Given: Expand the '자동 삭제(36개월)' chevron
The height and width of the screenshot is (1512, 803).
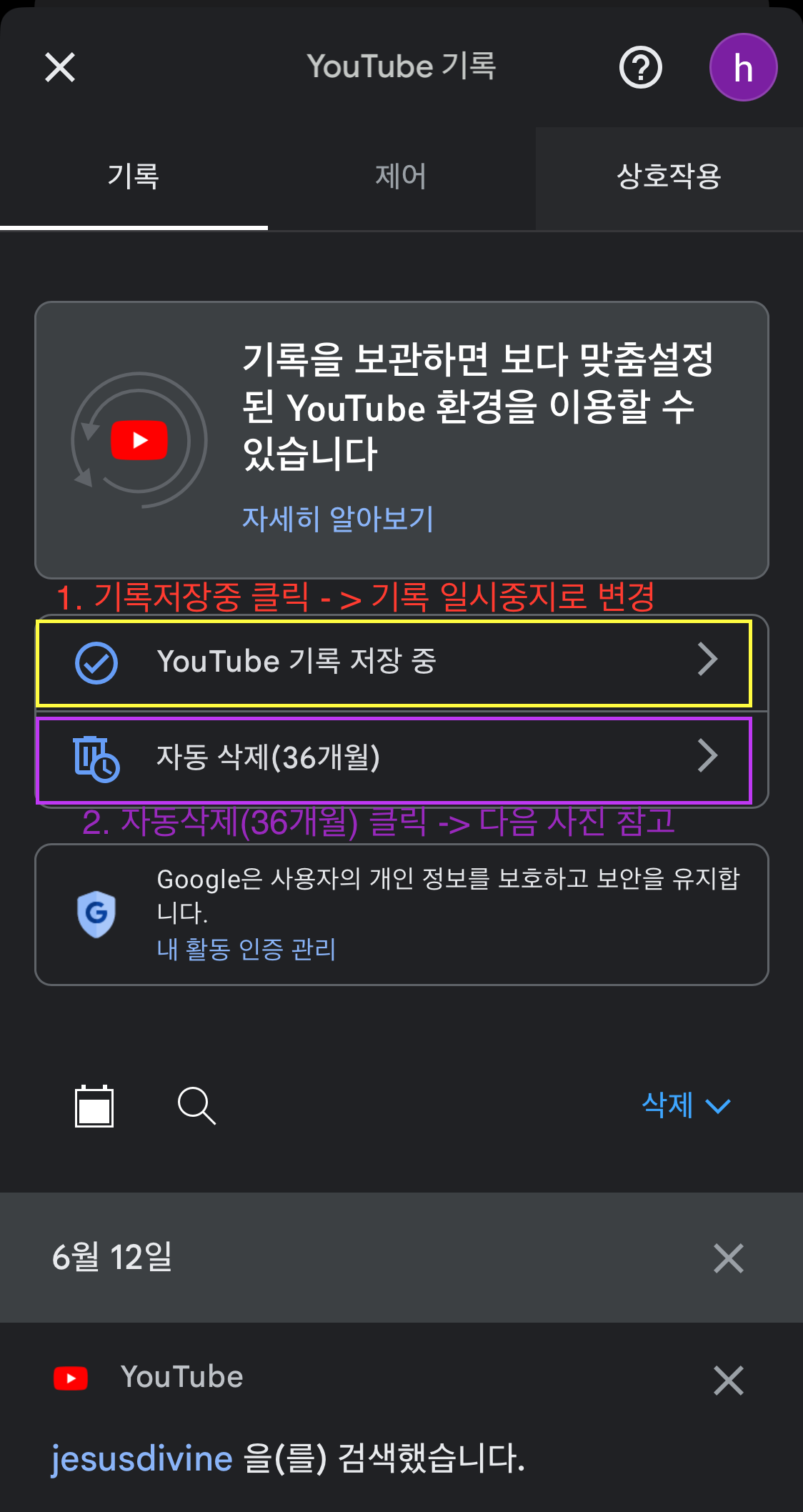Looking at the screenshot, I should (x=707, y=756).
